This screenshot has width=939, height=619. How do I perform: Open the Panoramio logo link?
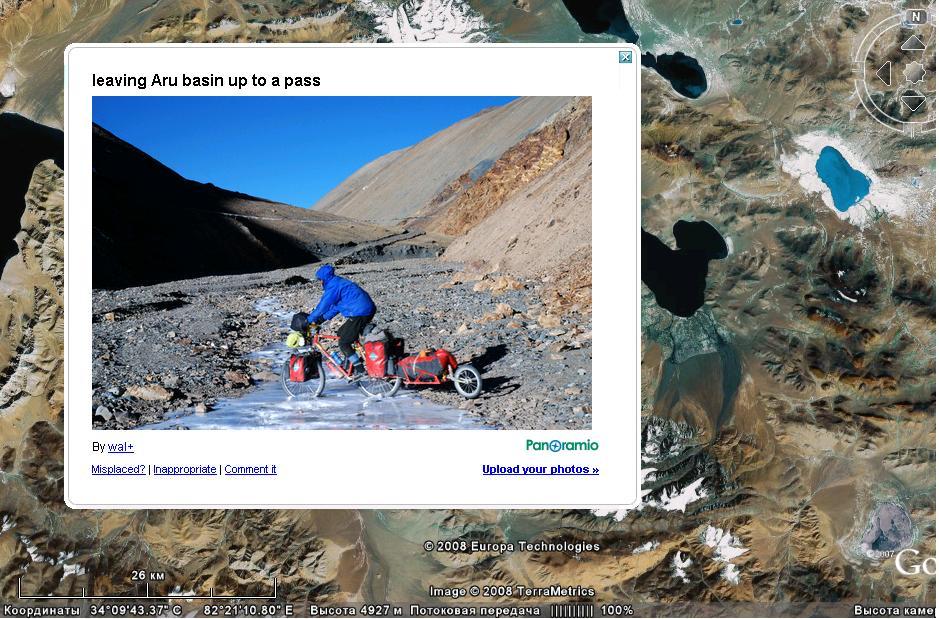coord(562,445)
